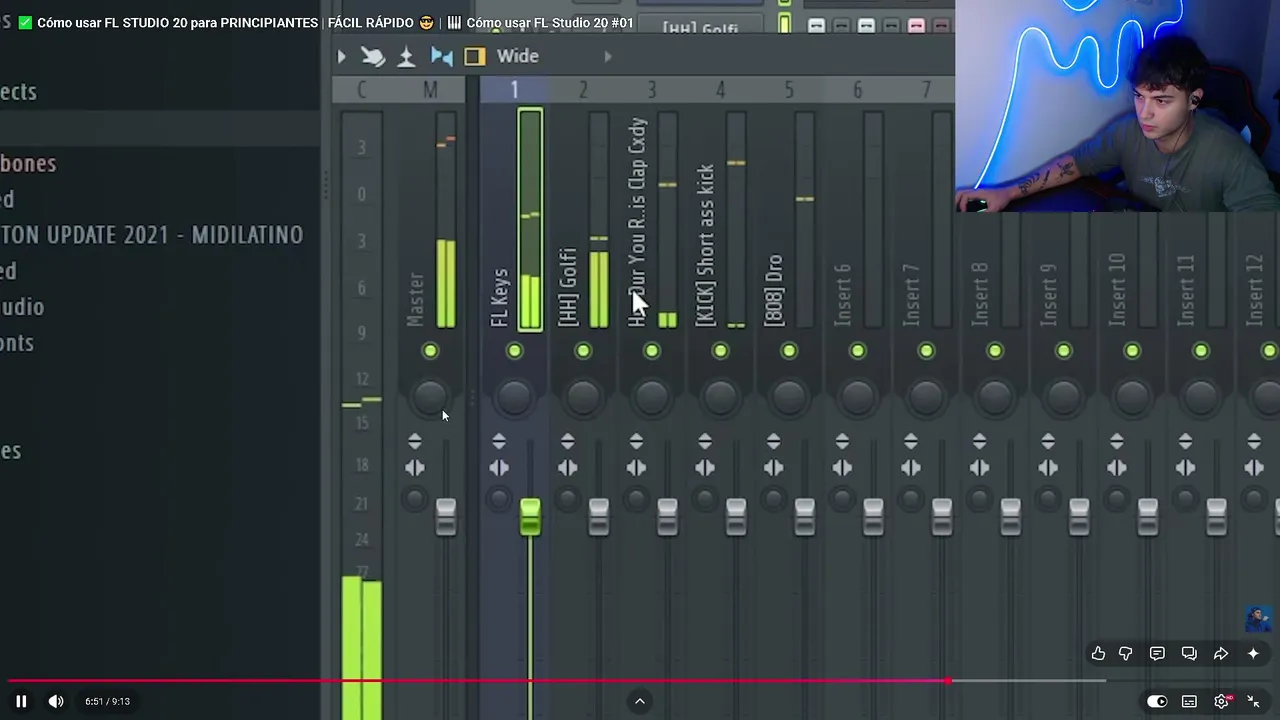This screenshot has height=720, width=1280.
Task: Turn on subtitles captions
Action: coord(1189,701)
